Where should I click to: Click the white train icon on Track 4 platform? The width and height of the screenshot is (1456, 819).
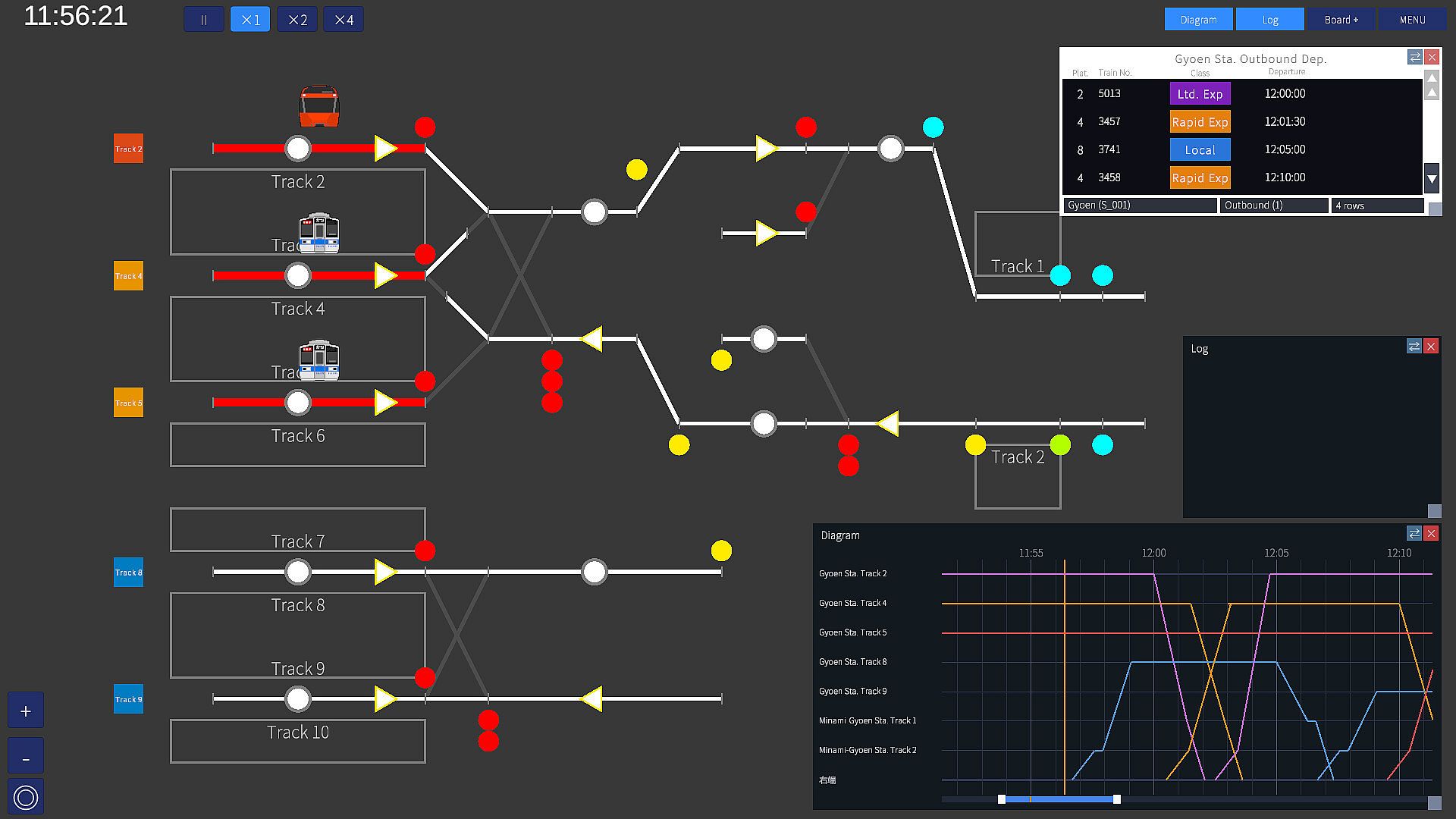click(x=319, y=232)
